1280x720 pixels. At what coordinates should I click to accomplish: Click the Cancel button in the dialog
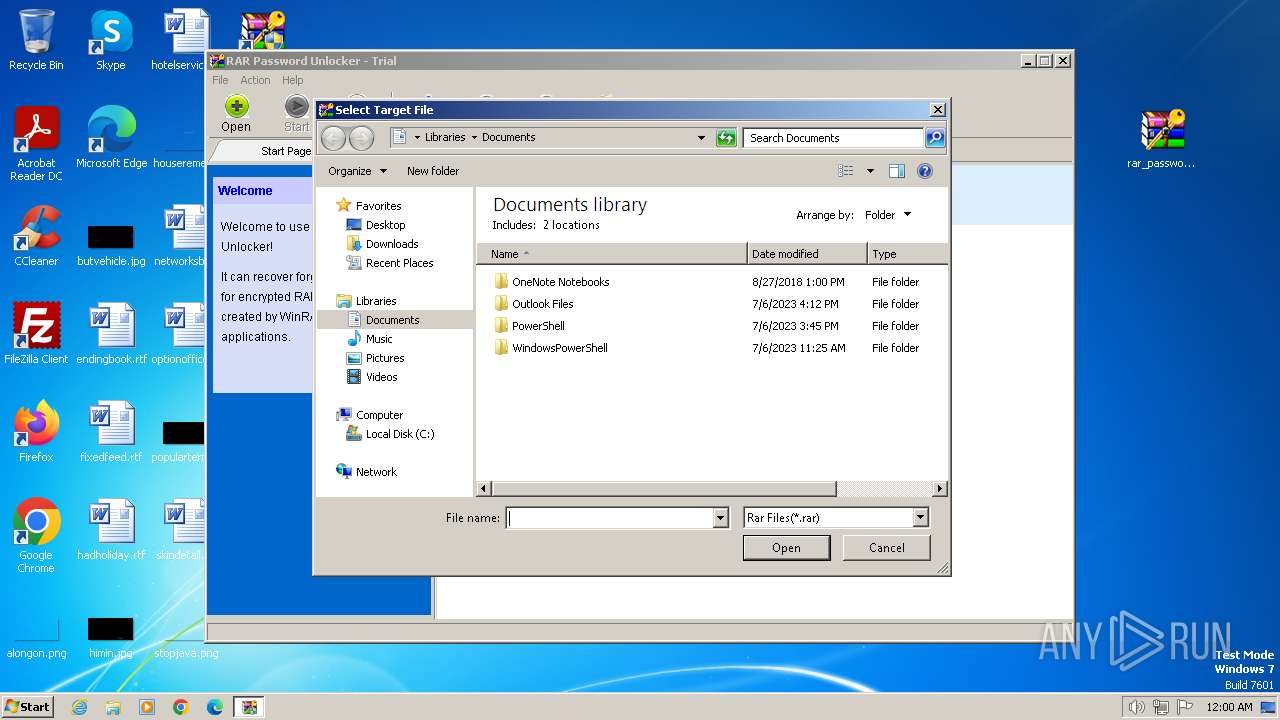coord(886,548)
